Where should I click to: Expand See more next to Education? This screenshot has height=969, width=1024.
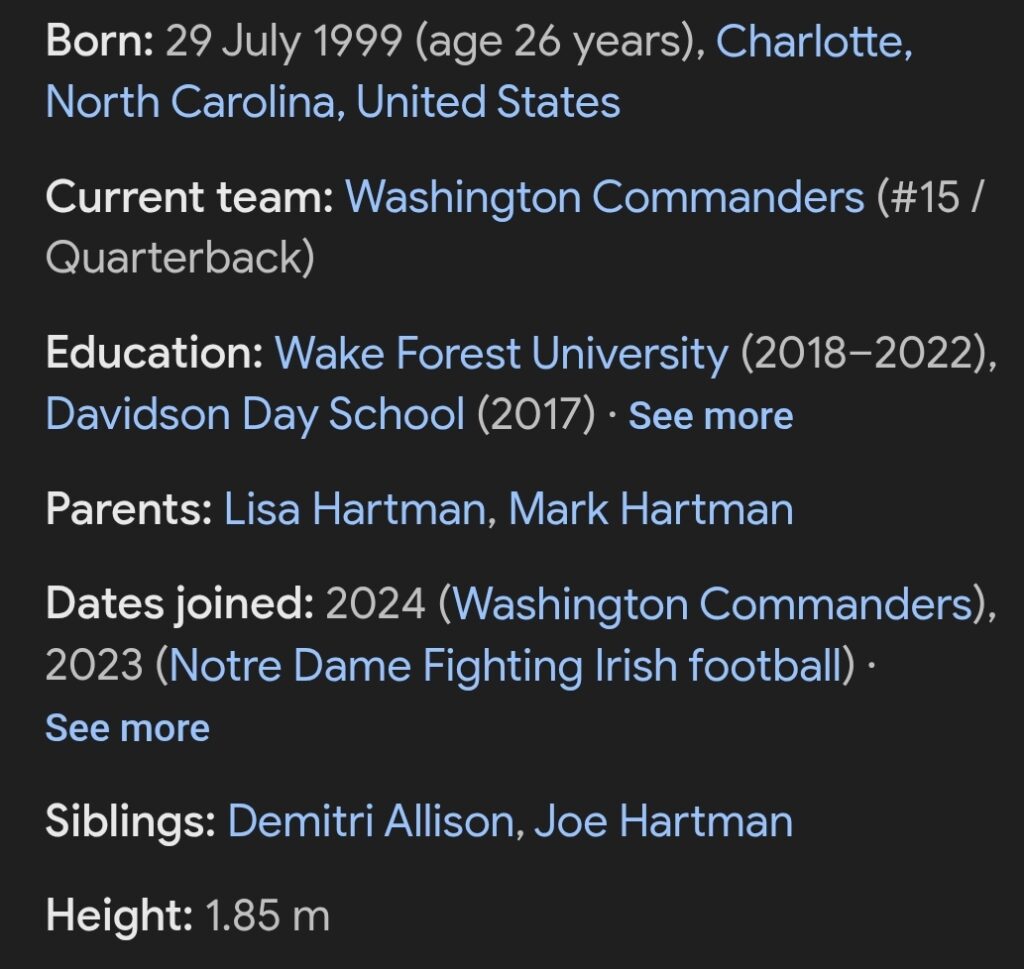pos(710,416)
